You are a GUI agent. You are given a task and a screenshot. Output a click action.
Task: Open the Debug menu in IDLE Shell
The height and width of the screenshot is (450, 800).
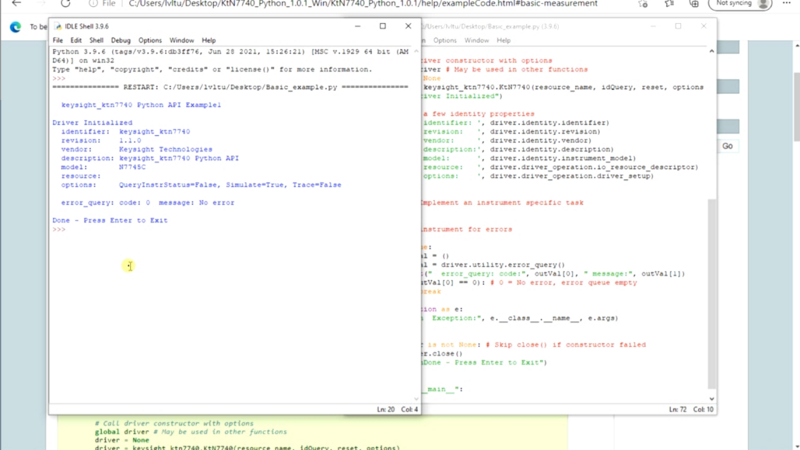pos(120,41)
